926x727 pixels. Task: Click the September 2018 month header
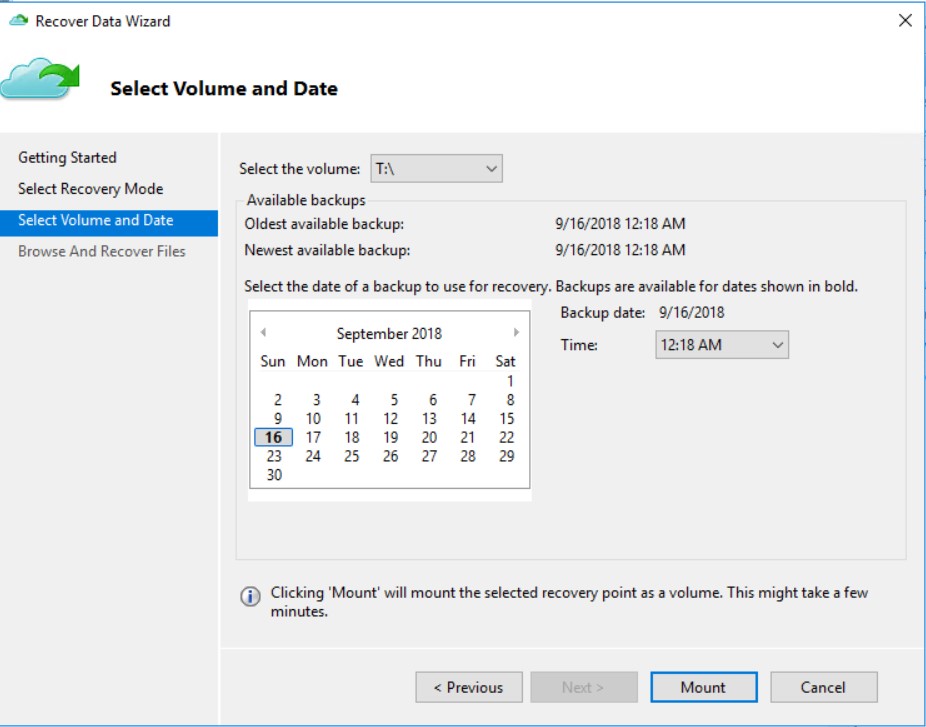[389, 334]
